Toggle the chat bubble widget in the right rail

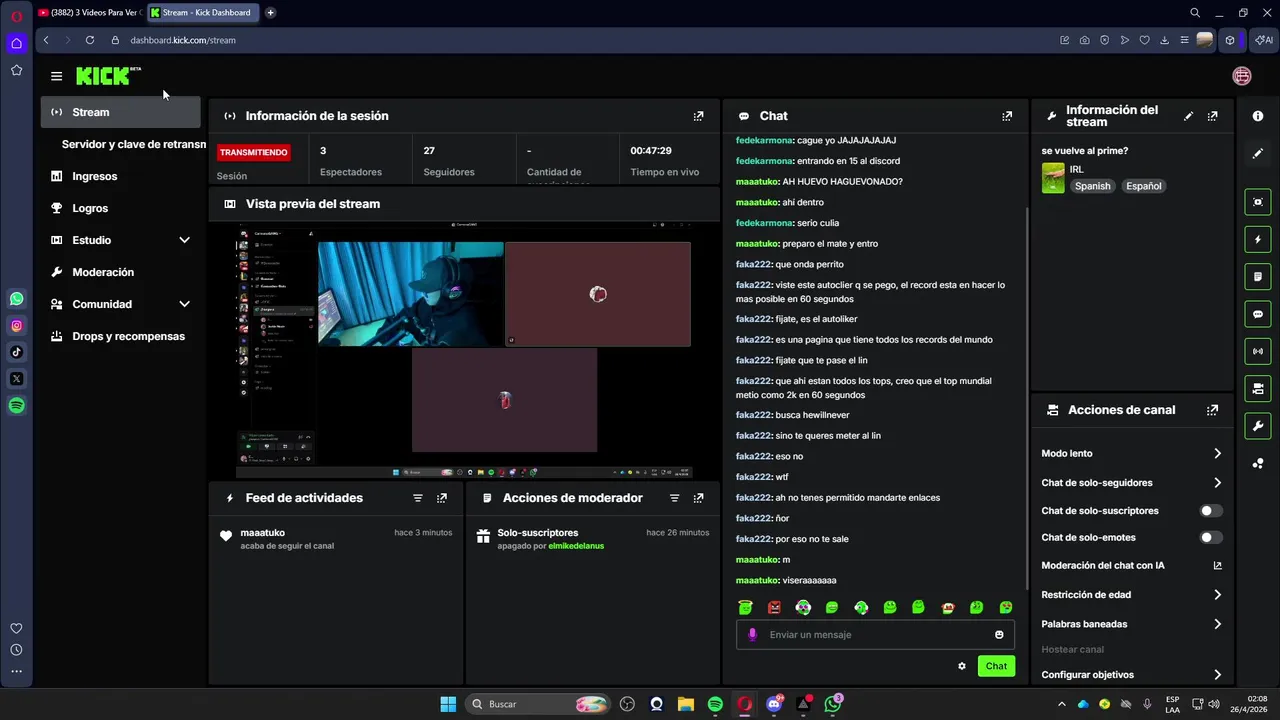click(x=1258, y=314)
